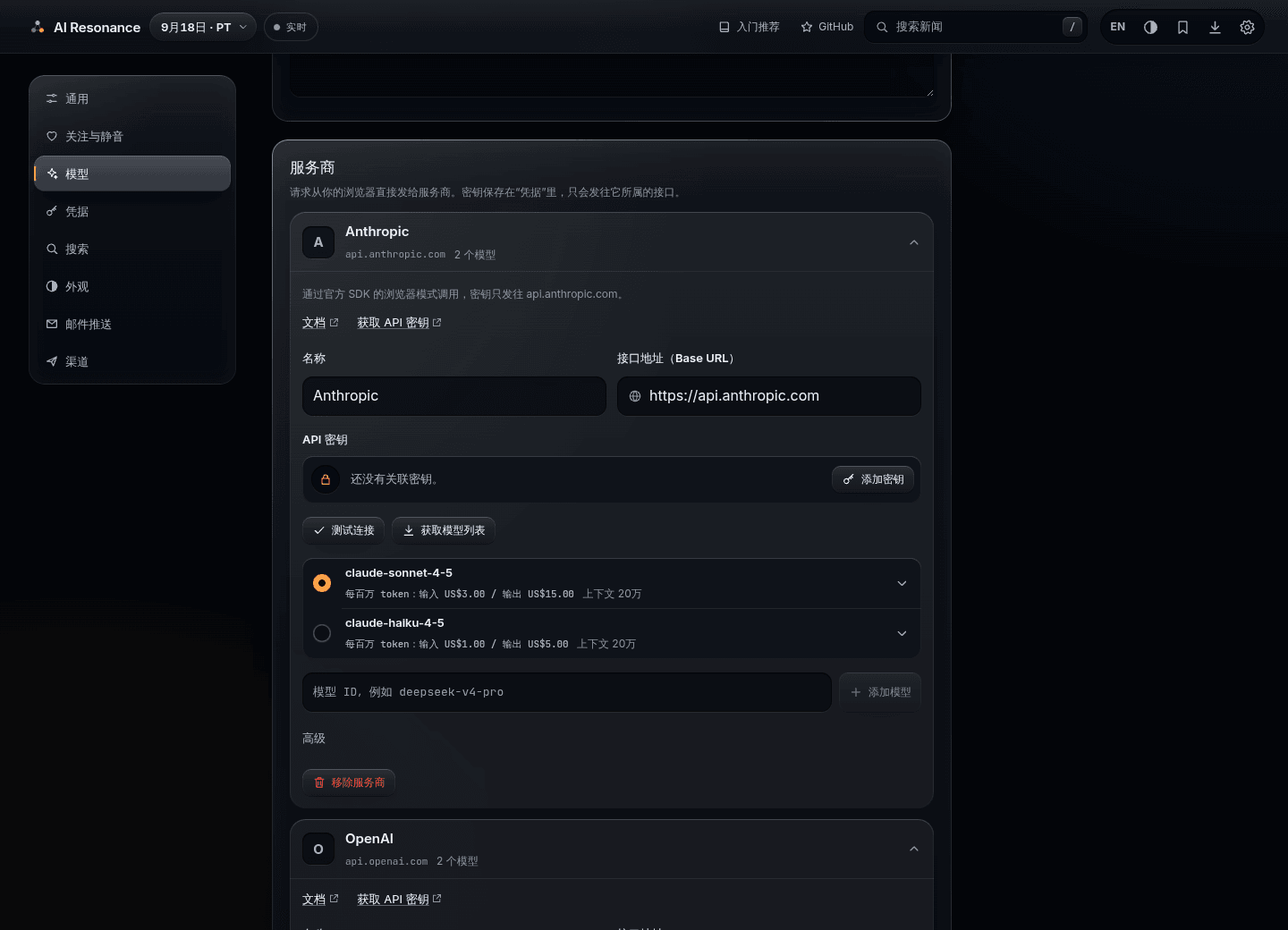Image resolution: width=1288 pixels, height=930 pixels.
Task: Edit the Base URL field
Action: (769, 396)
